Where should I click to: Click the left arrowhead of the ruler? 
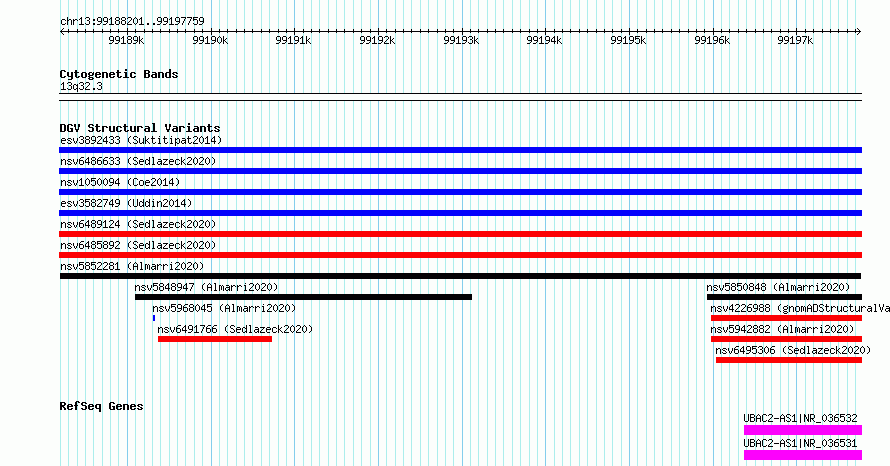(62, 32)
